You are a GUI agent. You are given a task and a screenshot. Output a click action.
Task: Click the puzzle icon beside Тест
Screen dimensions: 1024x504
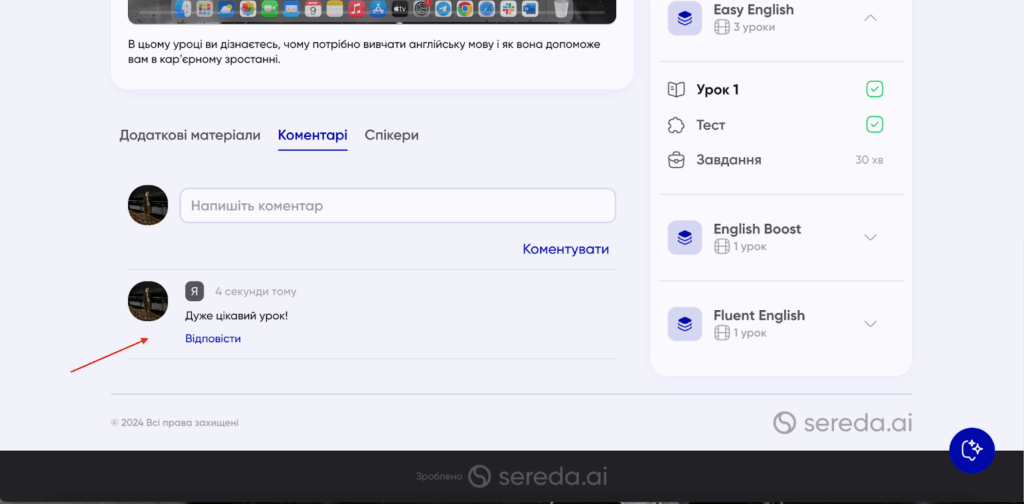tap(676, 125)
